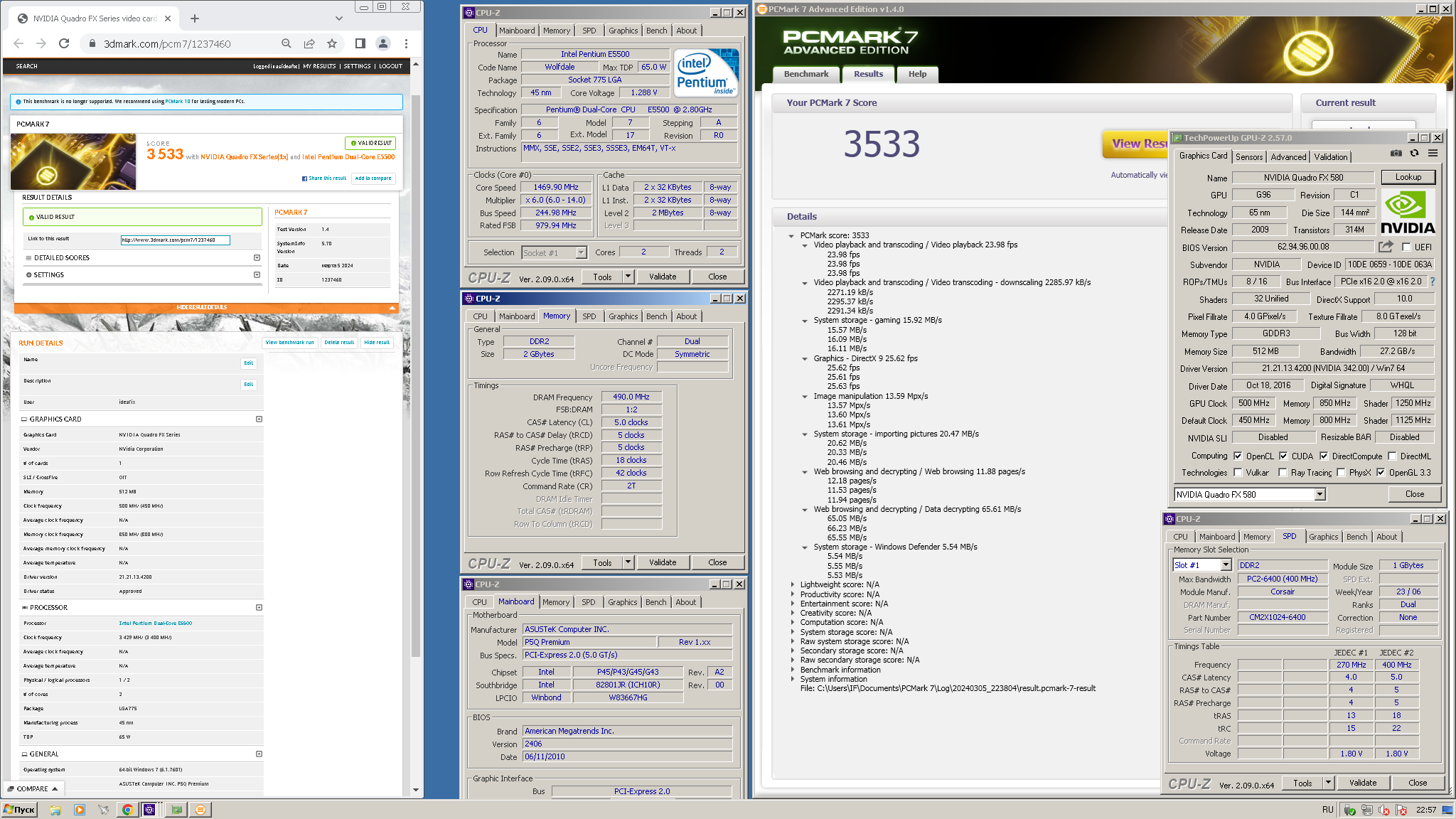Viewport: 1456px width, 819px height.
Task: Open the Chrome profile avatar
Action: click(383, 43)
